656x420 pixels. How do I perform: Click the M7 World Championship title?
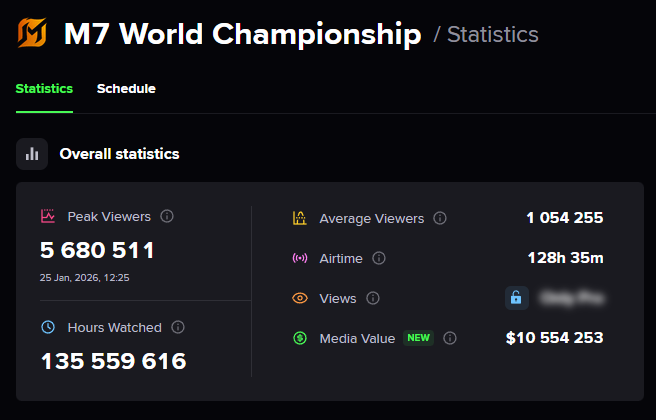pyautogui.click(x=242, y=35)
